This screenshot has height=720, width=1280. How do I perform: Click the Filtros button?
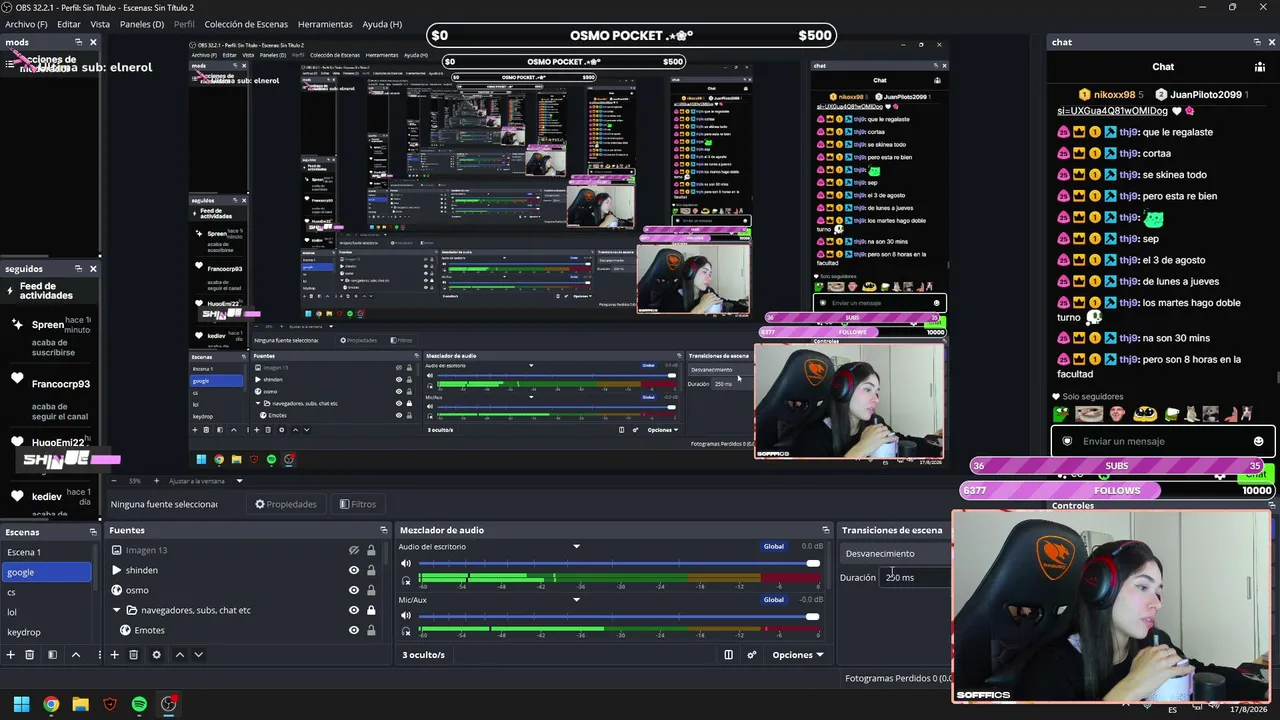tap(358, 504)
